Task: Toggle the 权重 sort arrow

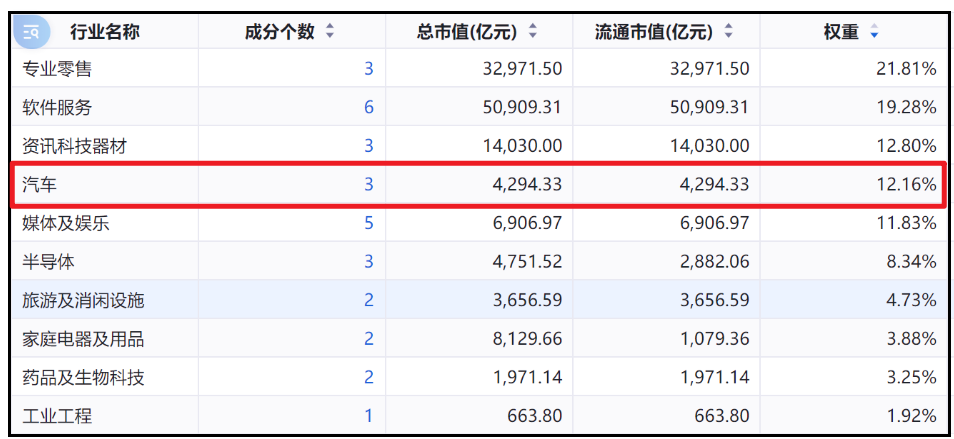Action: point(874,32)
